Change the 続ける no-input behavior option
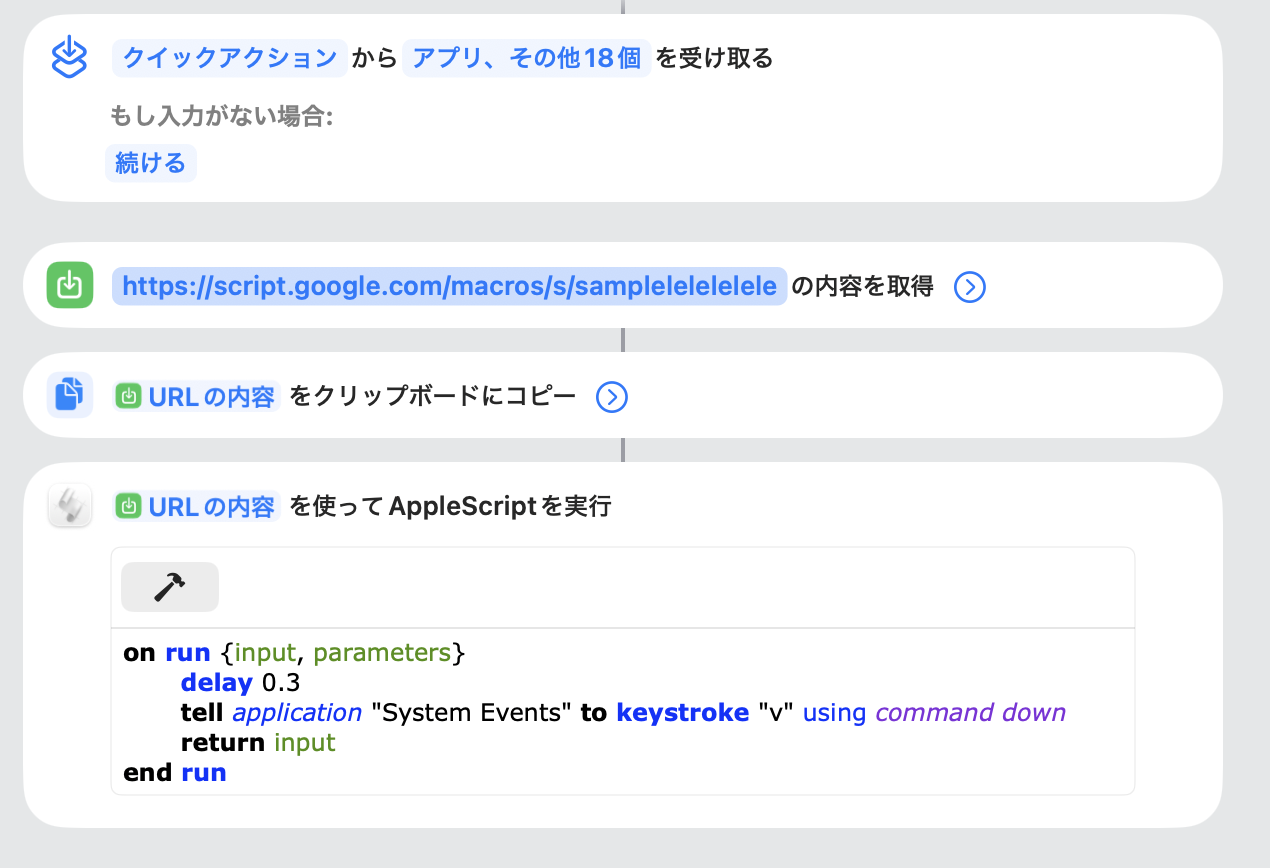1270x868 pixels. click(151, 163)
